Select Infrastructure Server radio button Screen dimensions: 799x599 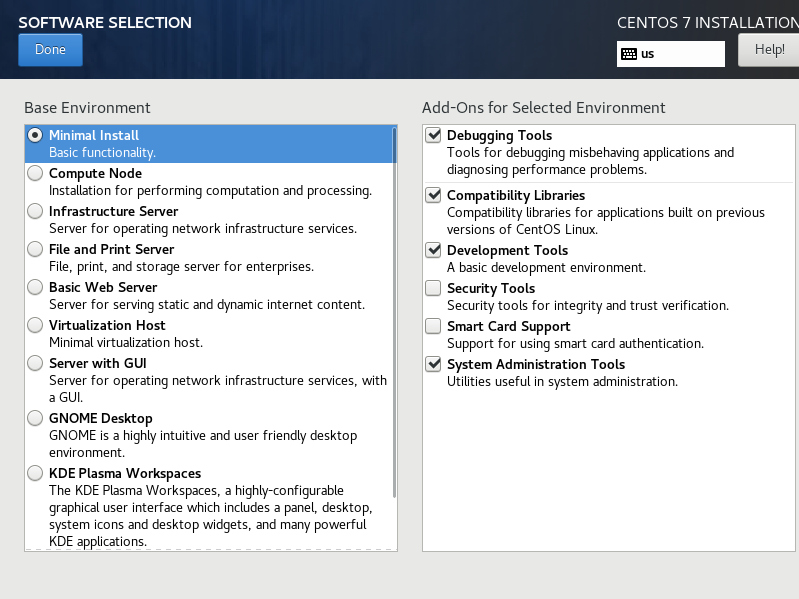36,211
